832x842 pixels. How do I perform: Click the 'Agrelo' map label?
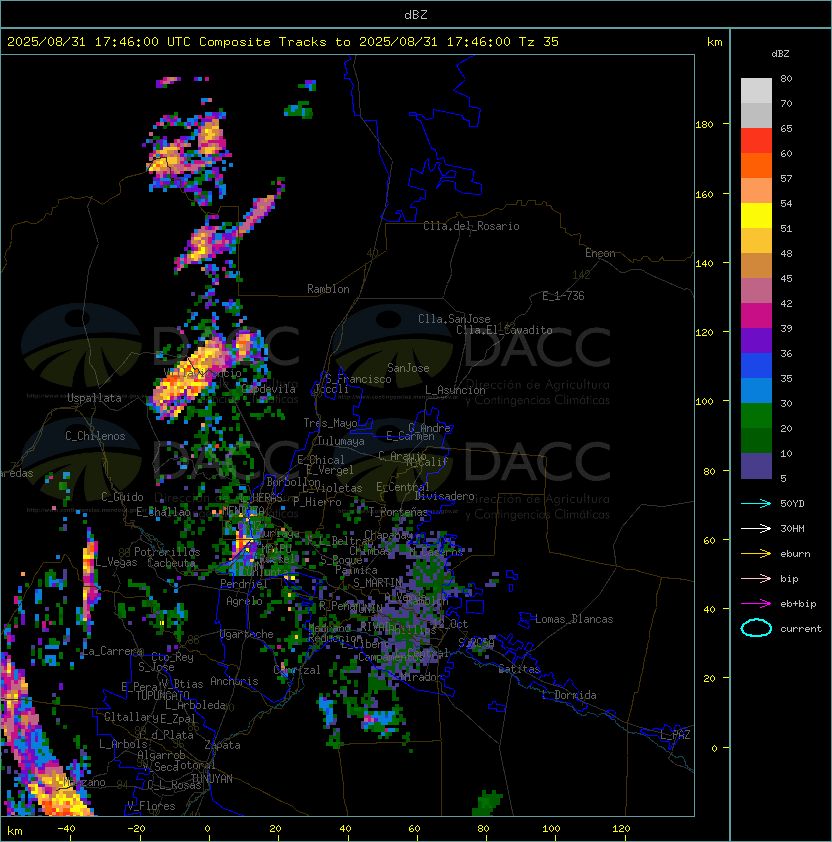pyautogui.click(x=244, y=601)
